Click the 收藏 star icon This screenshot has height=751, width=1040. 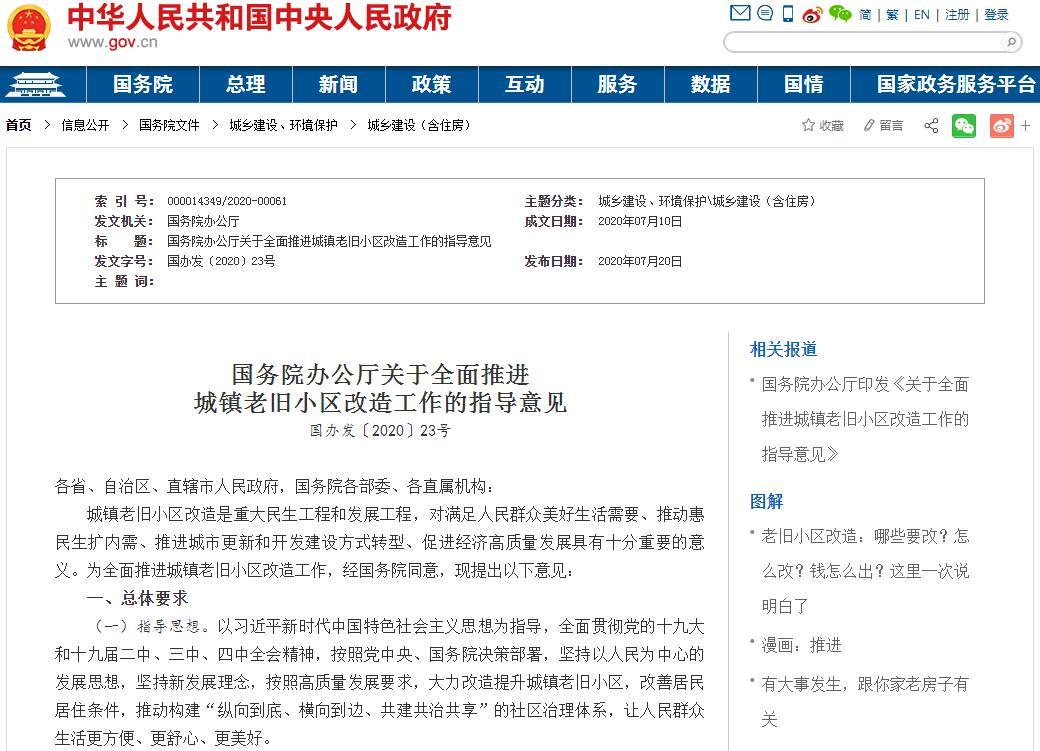coord(808,125)
